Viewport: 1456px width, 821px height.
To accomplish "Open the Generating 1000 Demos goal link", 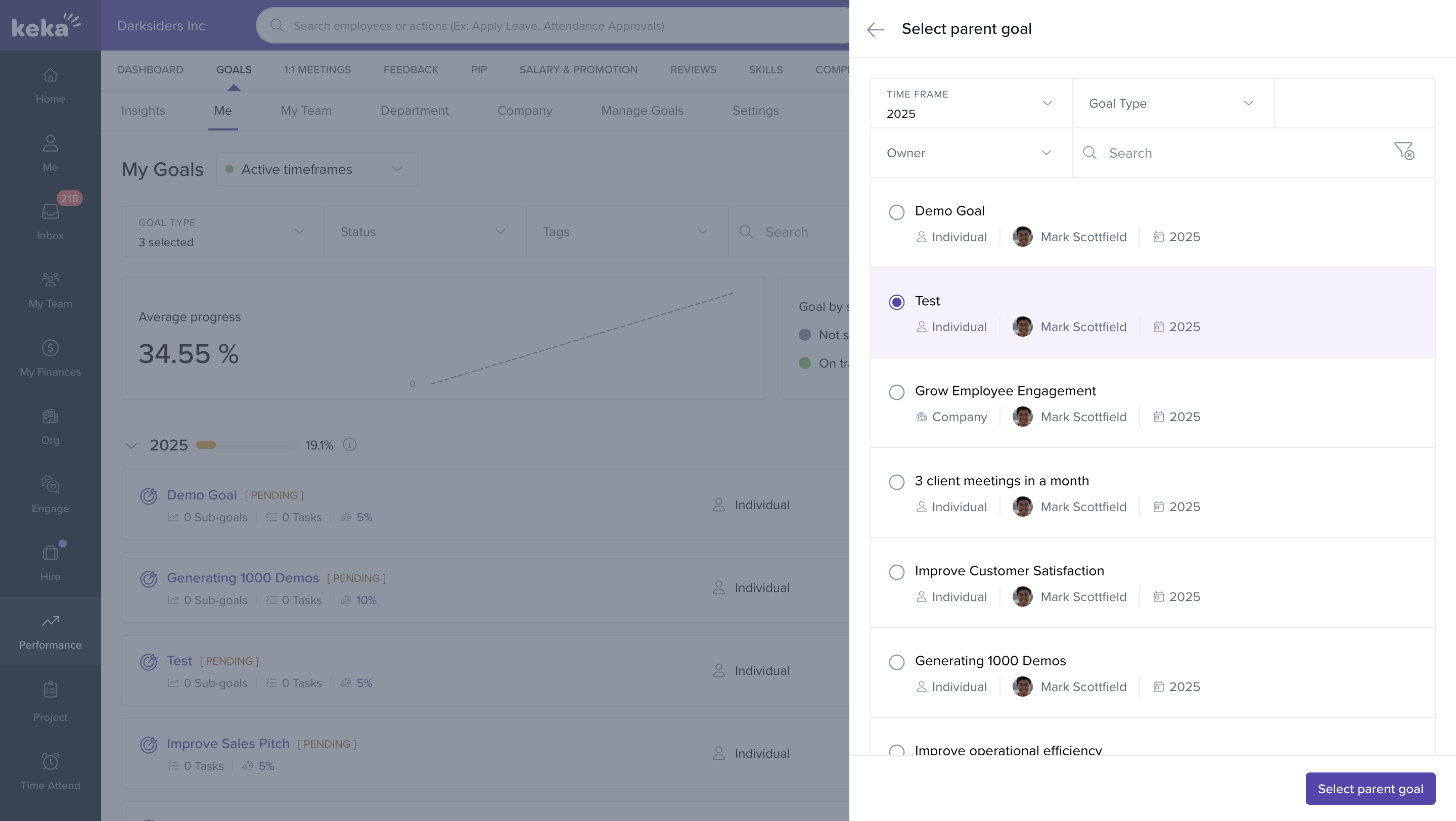I will pyautogui.click(x=243, y=577).
